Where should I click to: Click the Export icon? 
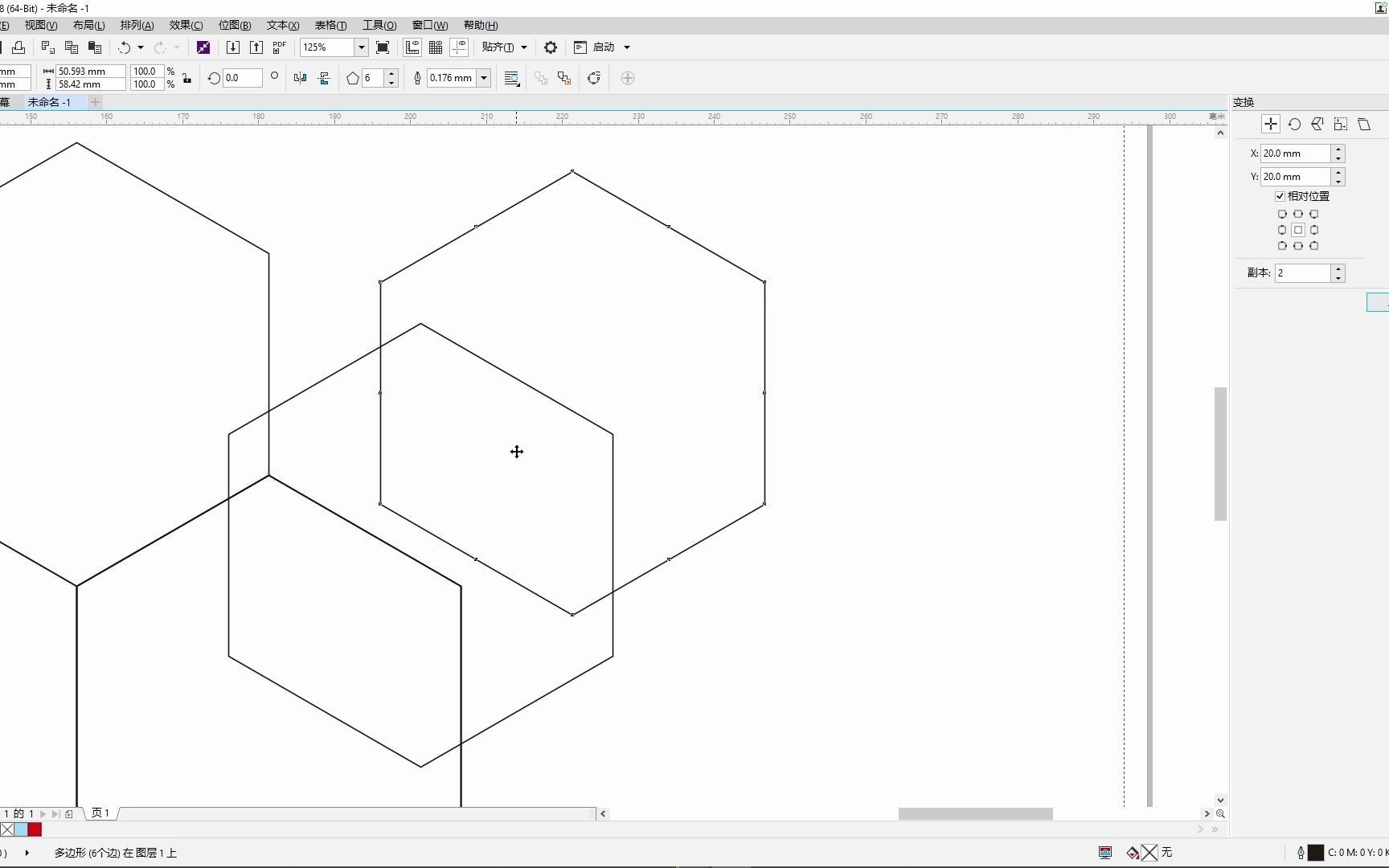(x=256, y=47)
